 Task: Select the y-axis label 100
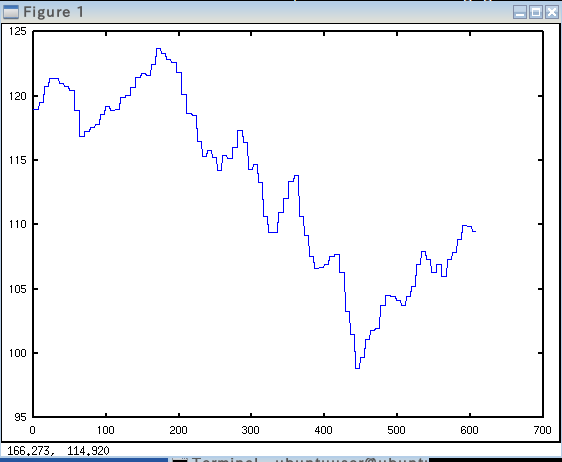(x=18, y=353)
